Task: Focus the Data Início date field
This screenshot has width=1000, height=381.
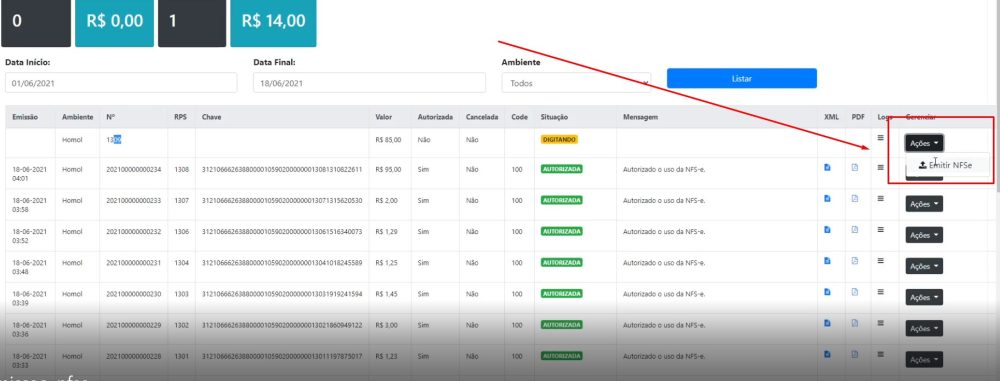Action: point(121,83)
